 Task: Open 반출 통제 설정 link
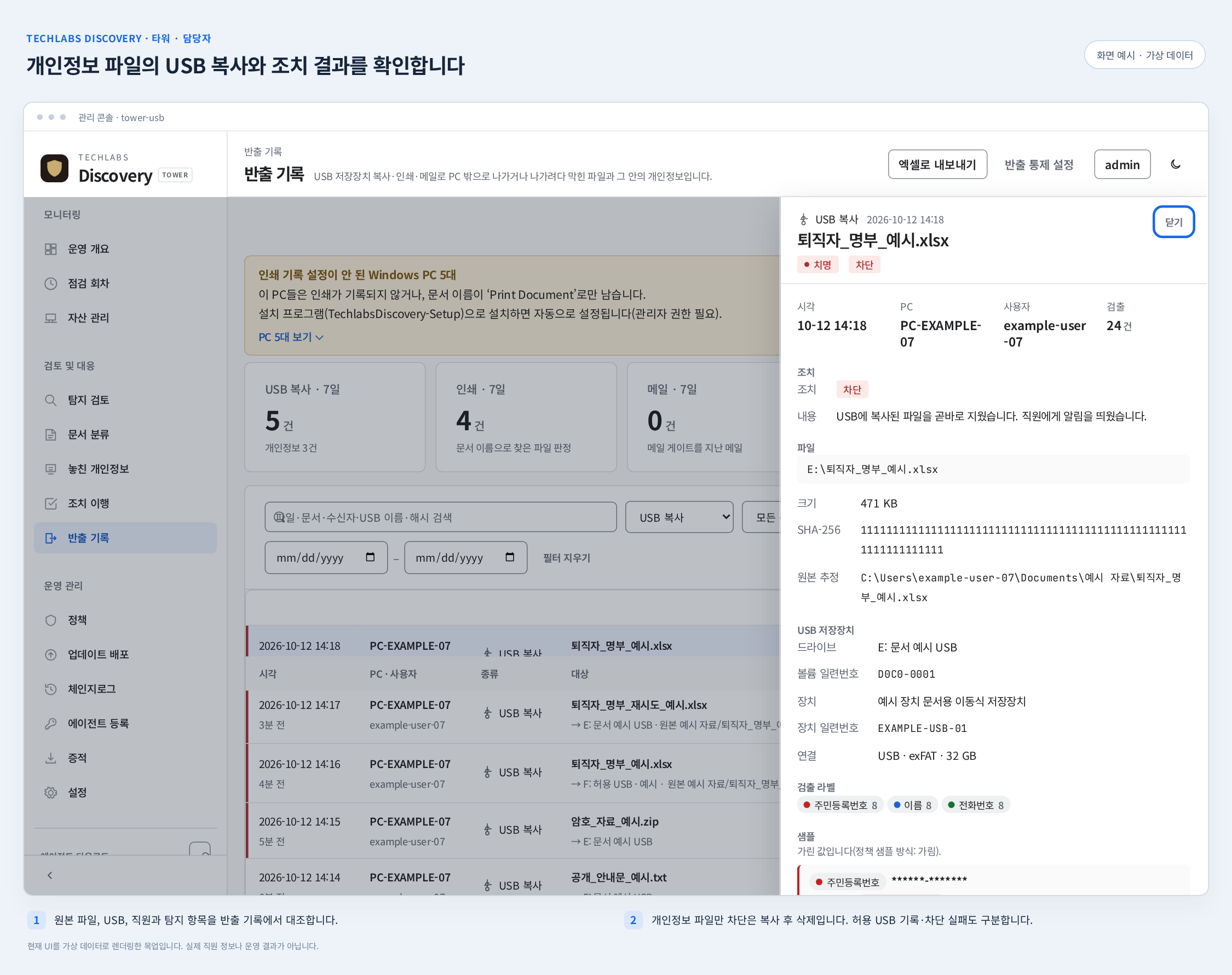click(1039, 164)
